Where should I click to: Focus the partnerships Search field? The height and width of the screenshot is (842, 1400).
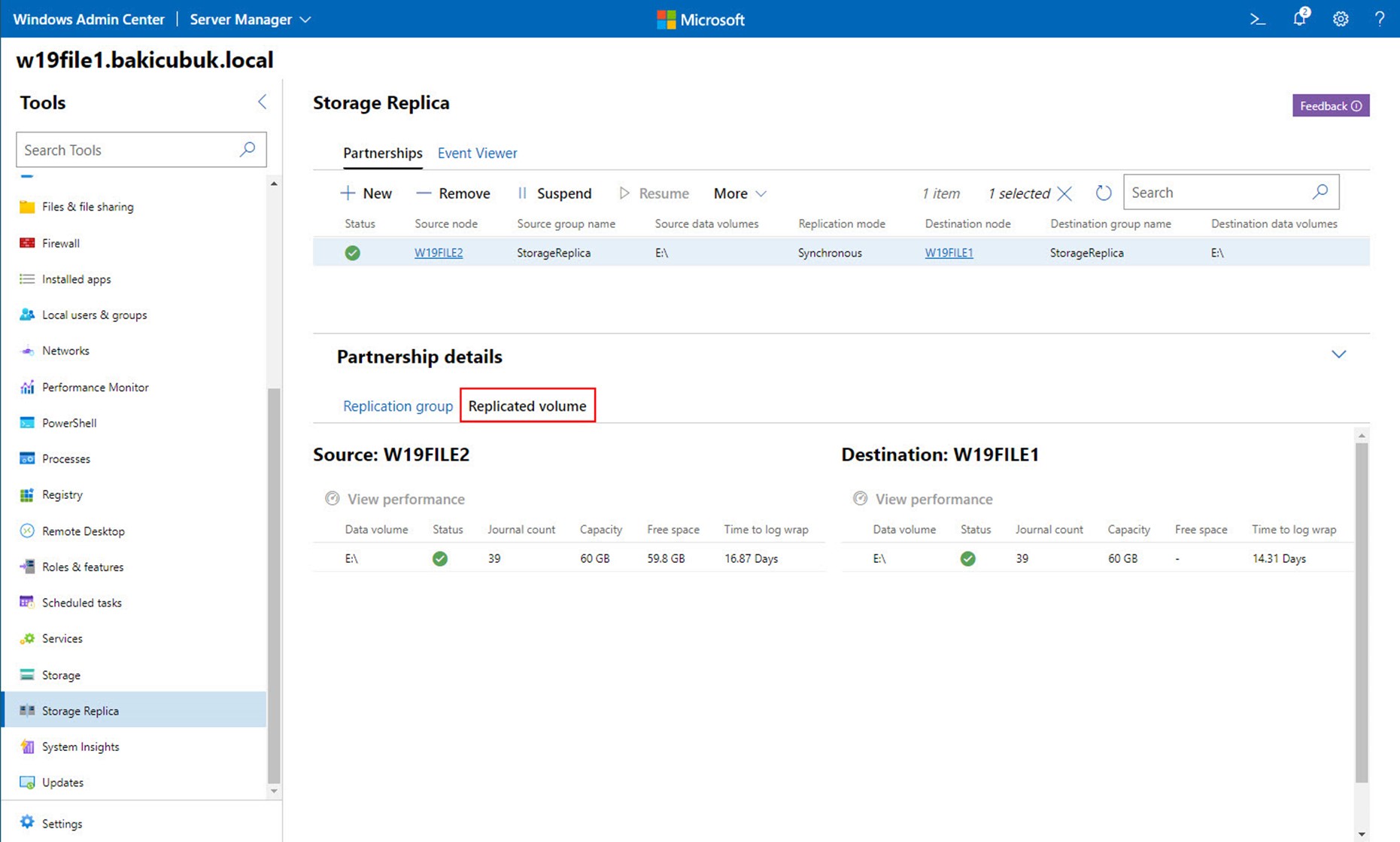(x=1231, y=193)
